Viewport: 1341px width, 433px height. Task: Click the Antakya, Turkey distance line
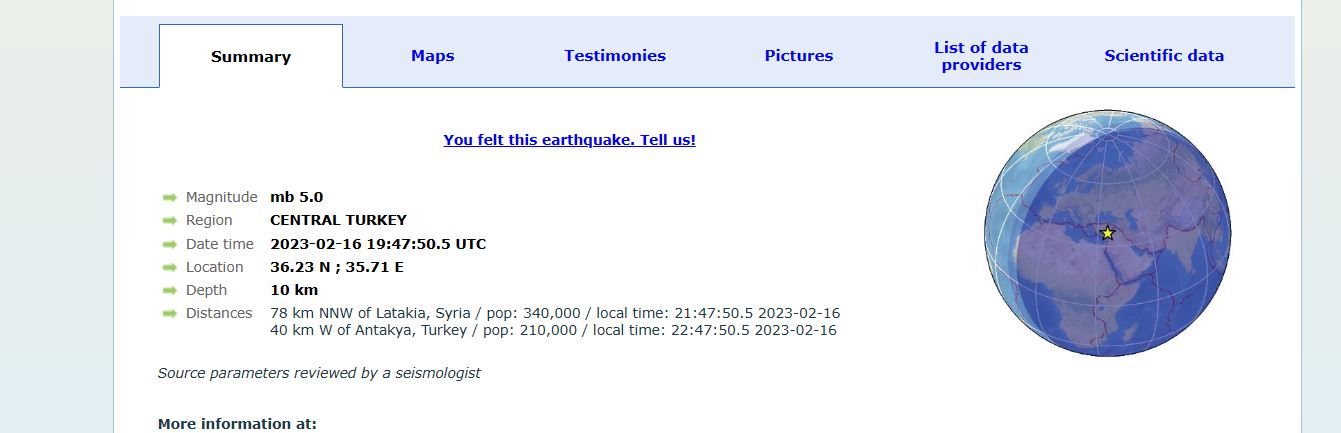(x=554, y=330)
